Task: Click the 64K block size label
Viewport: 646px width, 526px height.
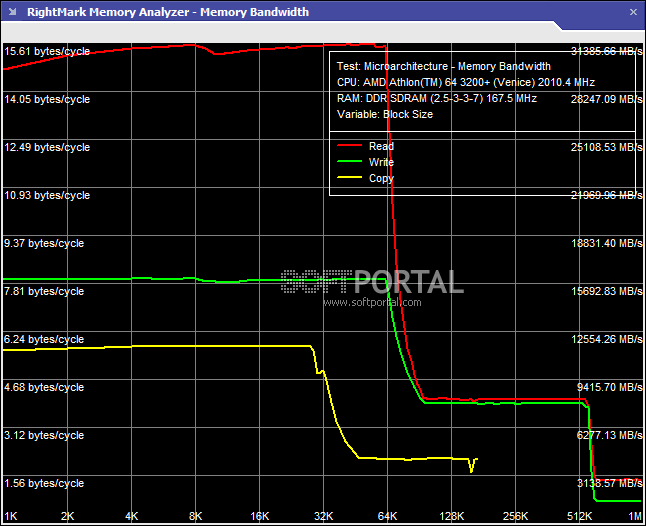Action: [388, 516]
